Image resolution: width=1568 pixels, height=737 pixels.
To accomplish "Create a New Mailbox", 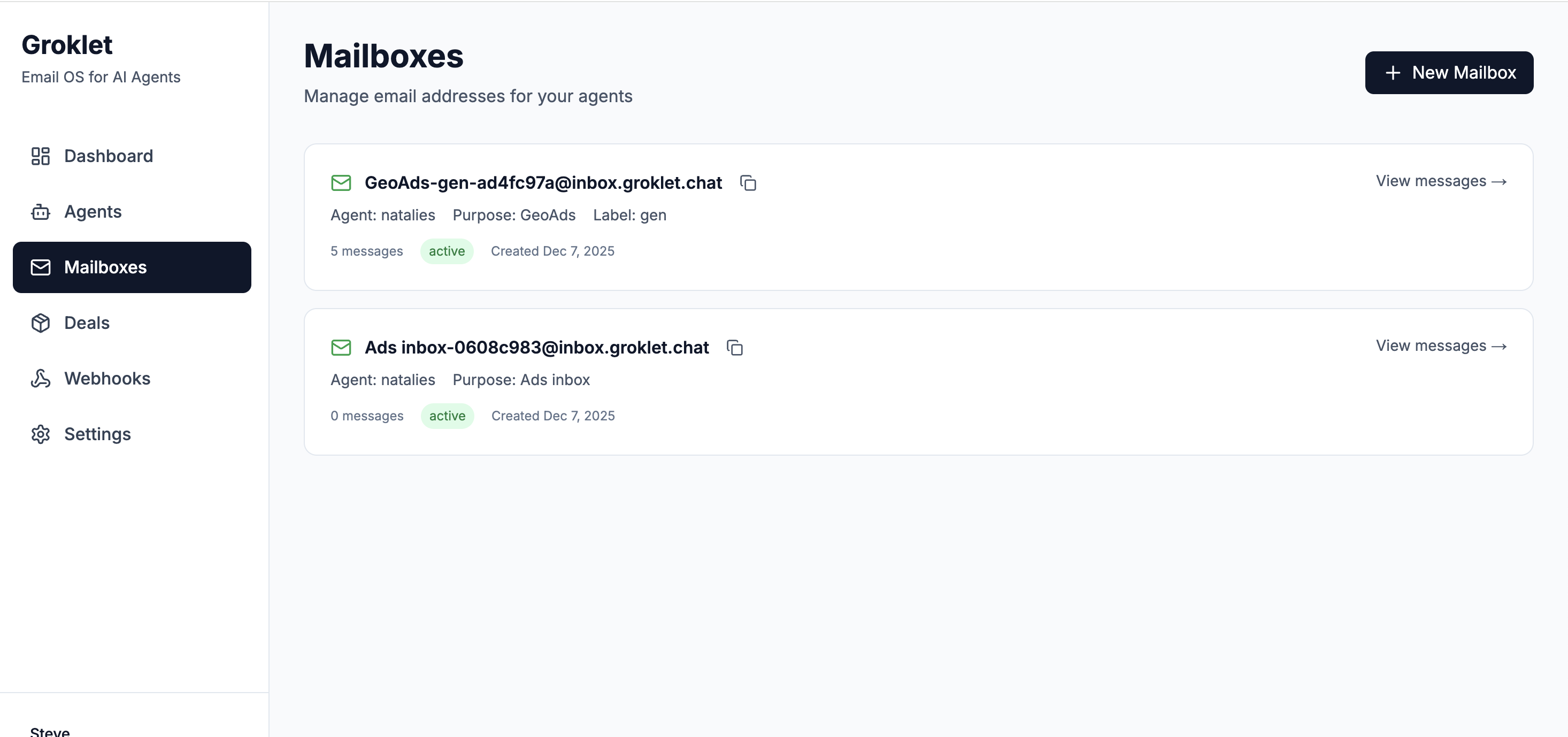I will [x=1449, y=72].
